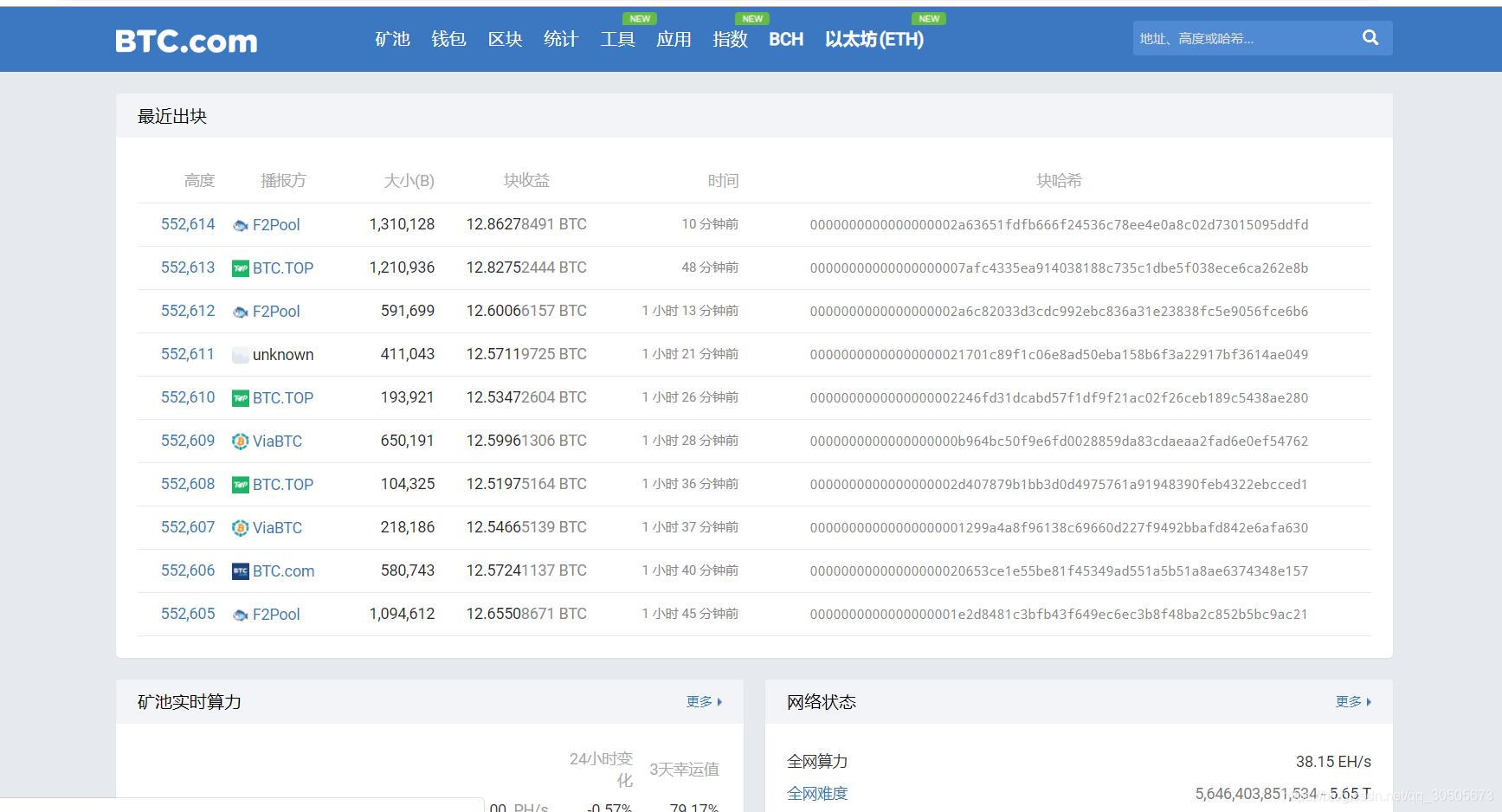The image size is (1502, 812).
Task: Click 更多 in 矿池实时算力 panel
Action: coord(704,701)
